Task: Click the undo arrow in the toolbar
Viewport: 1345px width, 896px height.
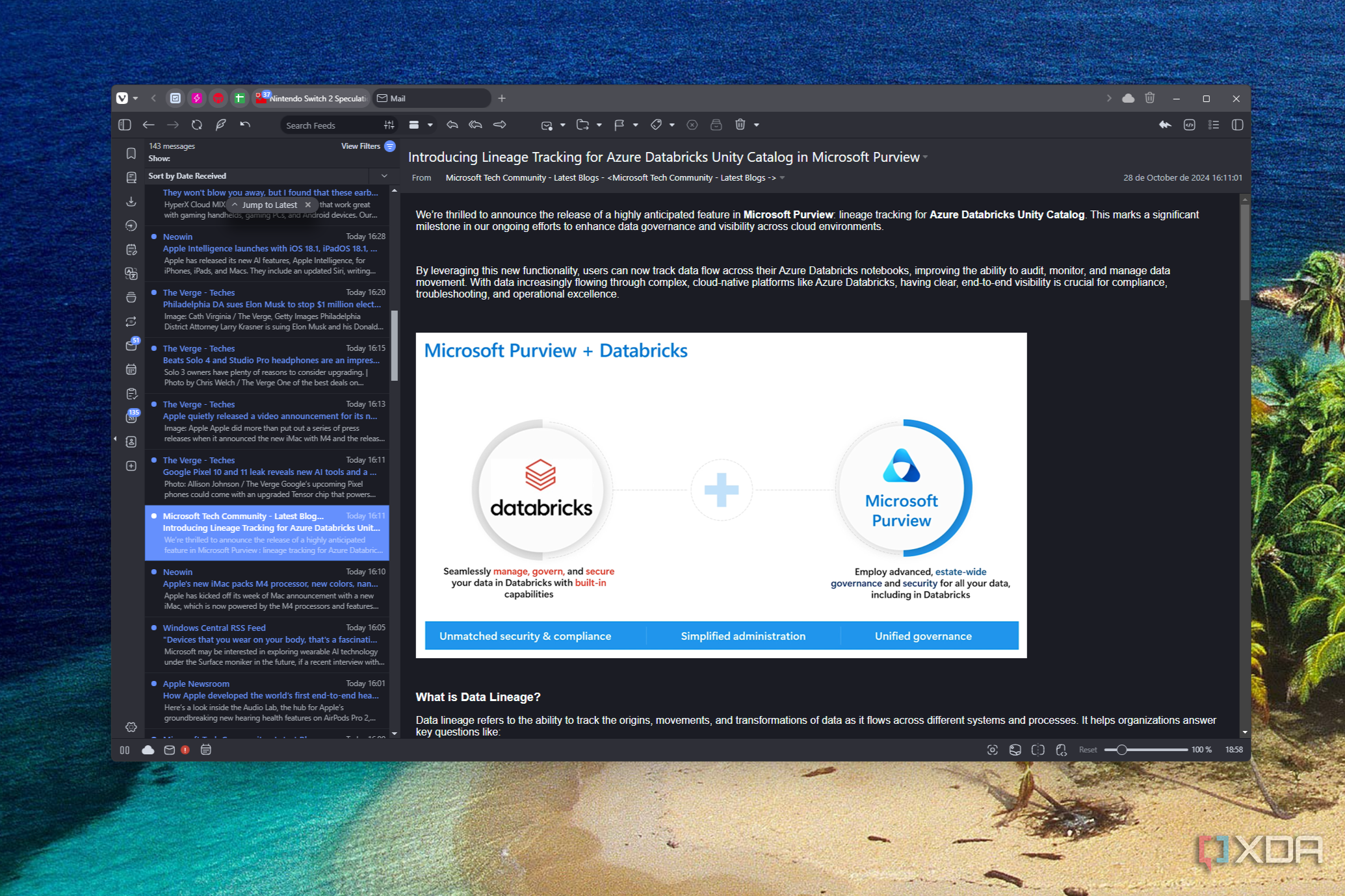Action: point(245,125)
